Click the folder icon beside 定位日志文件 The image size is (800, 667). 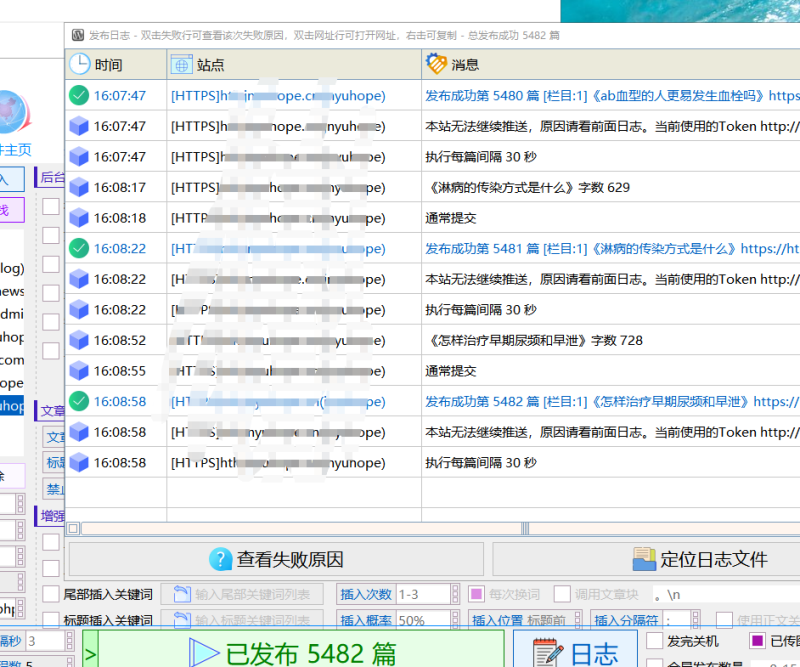click(644, 559)
